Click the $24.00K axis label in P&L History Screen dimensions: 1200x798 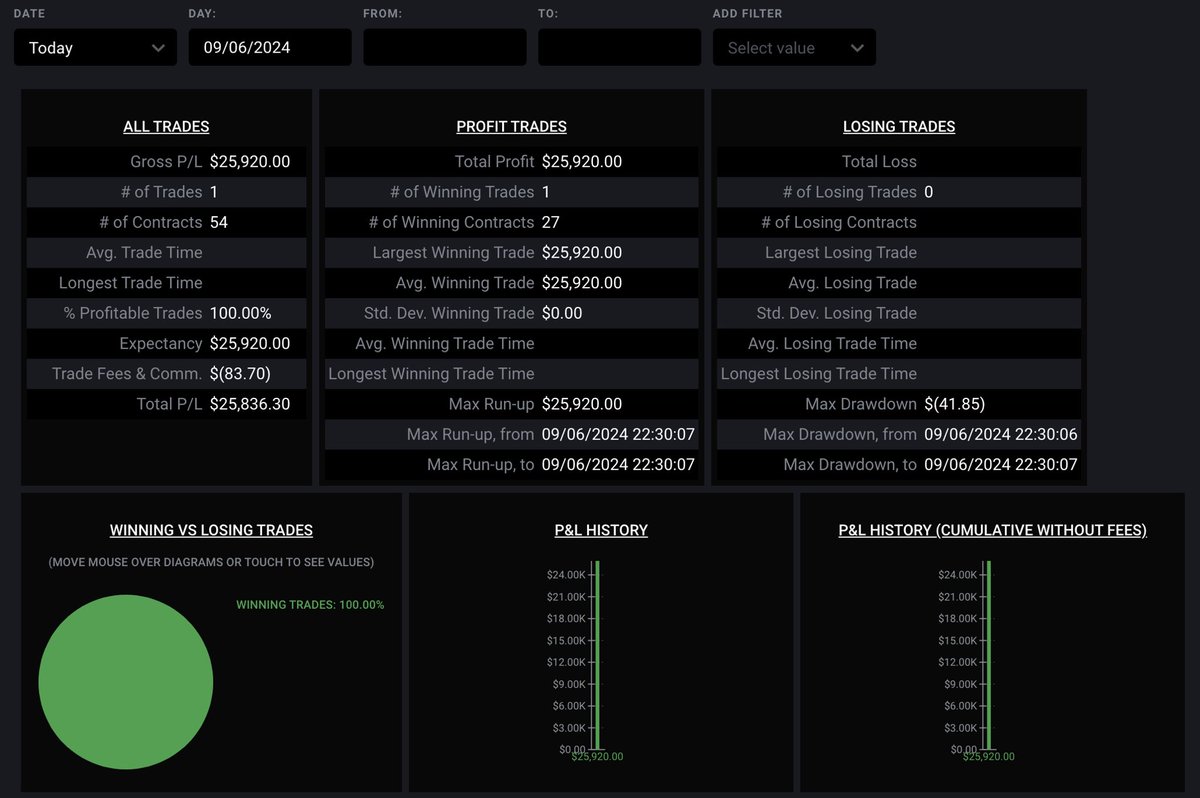566,575
